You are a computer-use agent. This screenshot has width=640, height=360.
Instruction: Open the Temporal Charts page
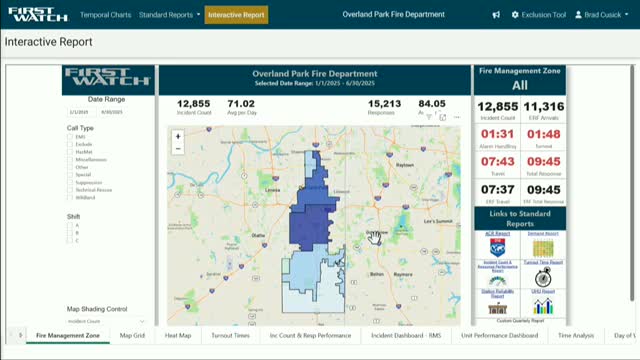click(x=106, y=15)
